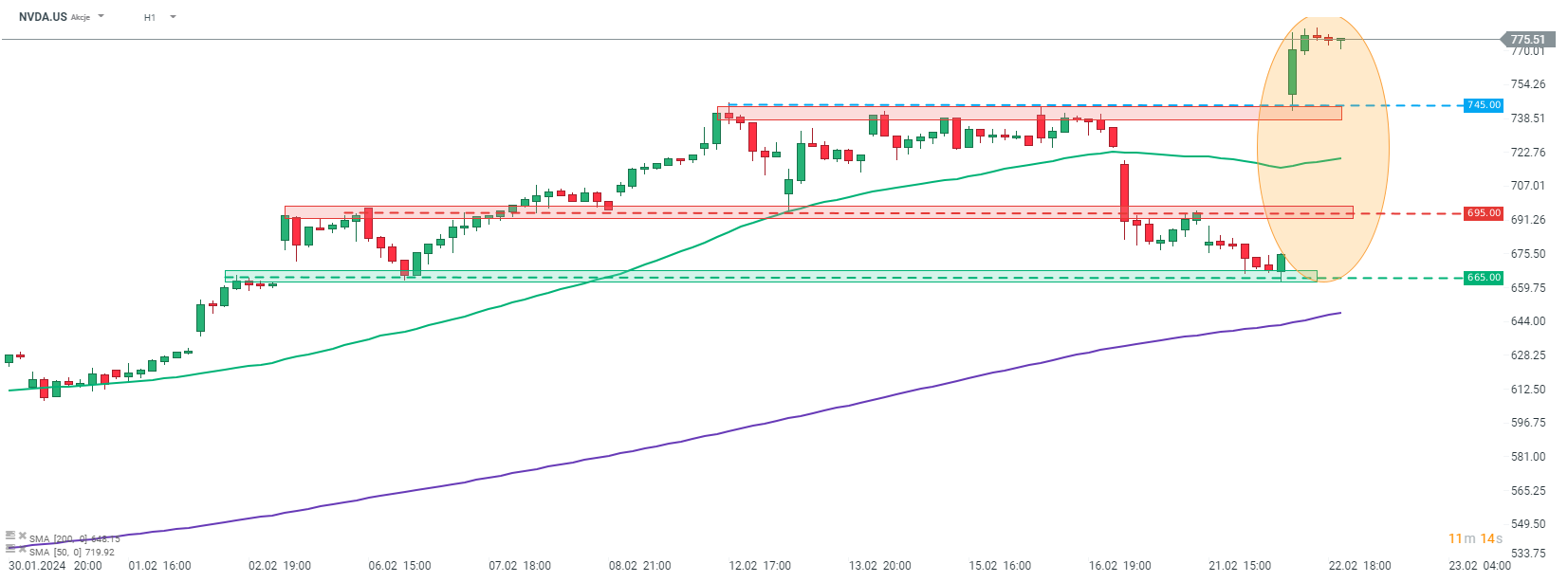
Task: Select the 695.00 red price level label
Action: 1484,213
